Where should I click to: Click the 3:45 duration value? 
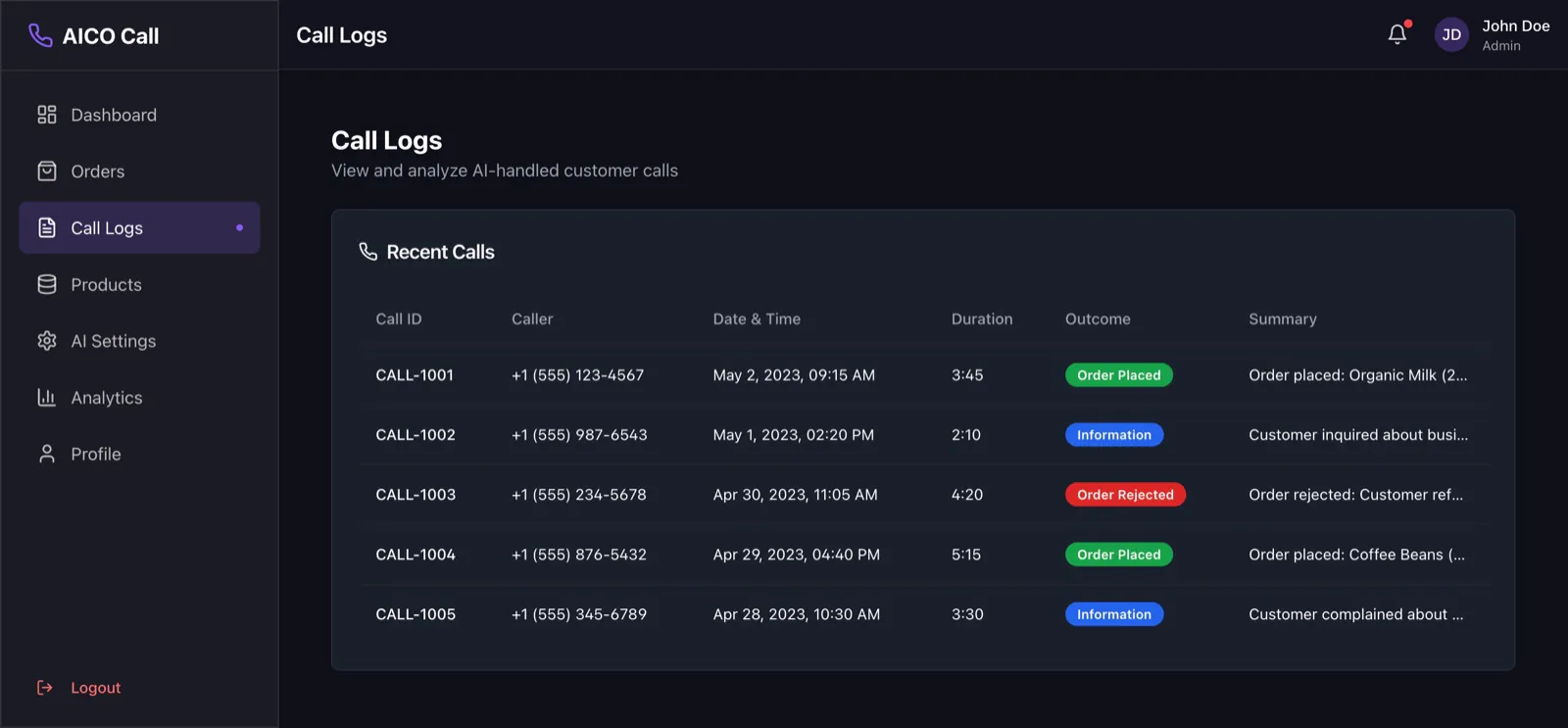[967, 375]
